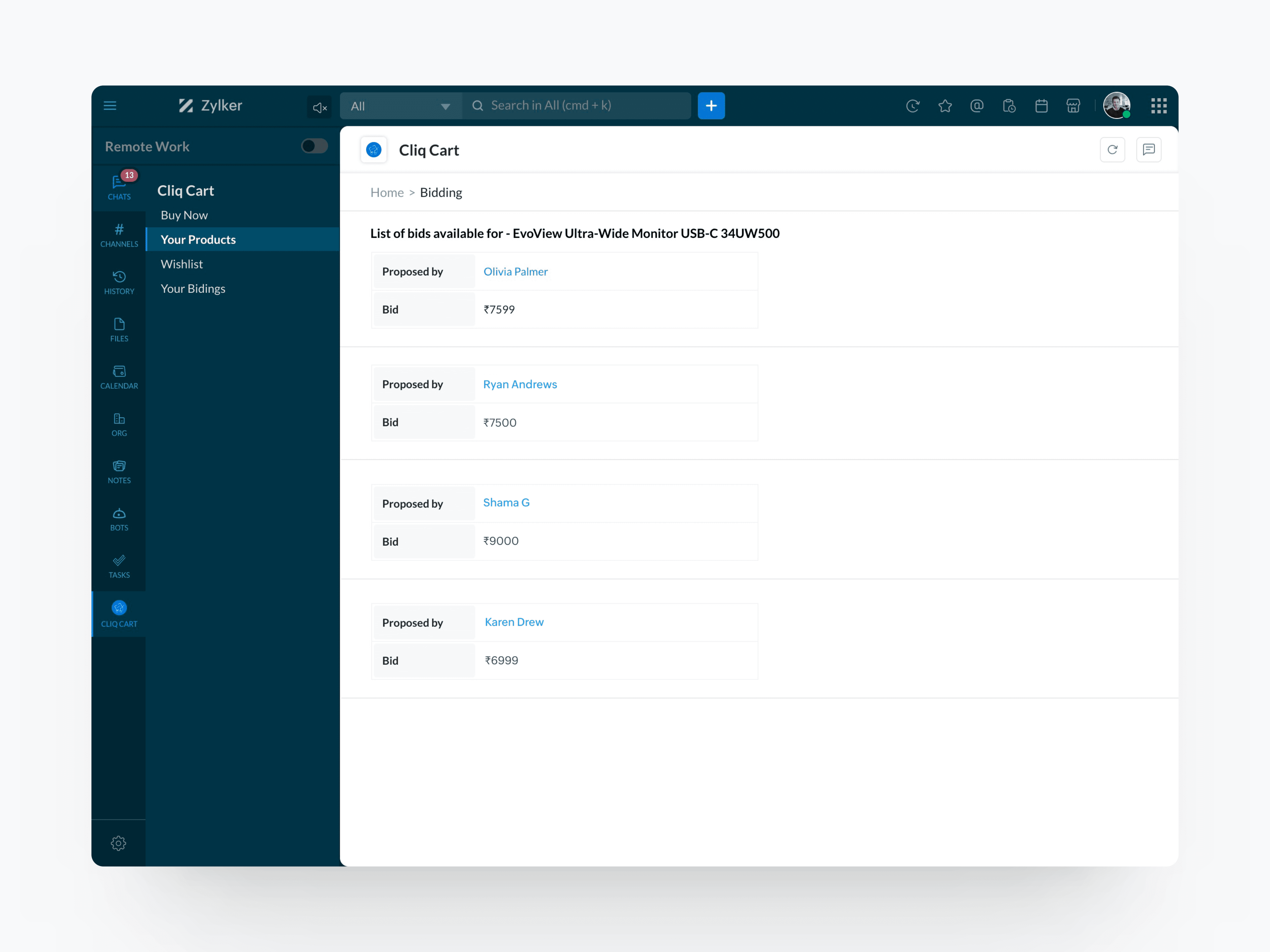Image resolution: width=1270 pixels, height=952 pixels.
Task: Open the marketplace store icon
Action: (1073, 105)
